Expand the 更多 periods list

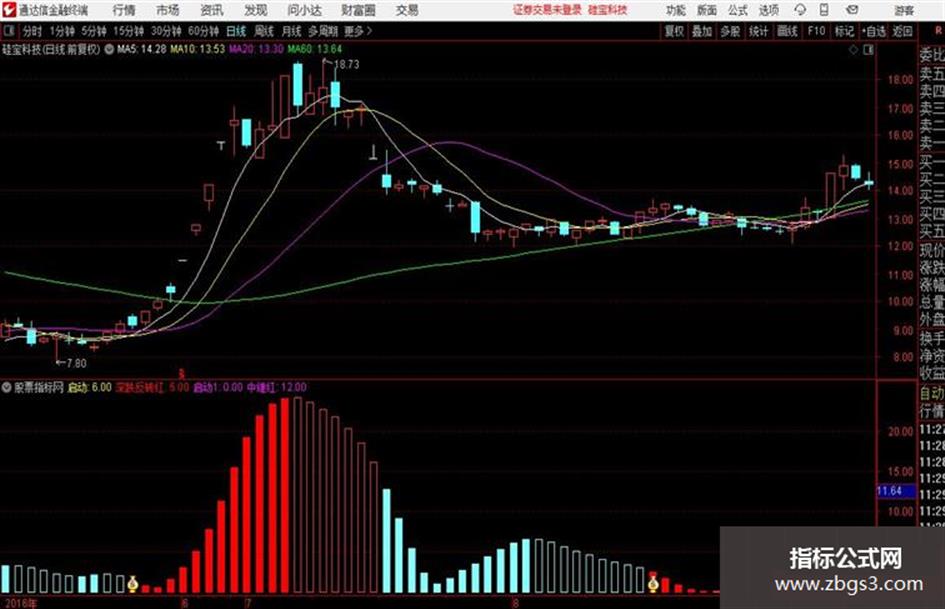point(358,31)
